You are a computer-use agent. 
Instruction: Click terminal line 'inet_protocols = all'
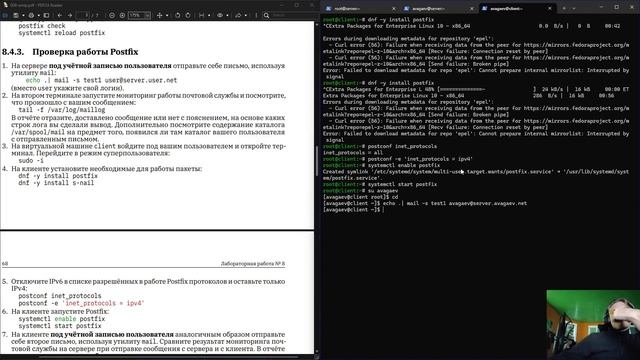click(353, 153)
